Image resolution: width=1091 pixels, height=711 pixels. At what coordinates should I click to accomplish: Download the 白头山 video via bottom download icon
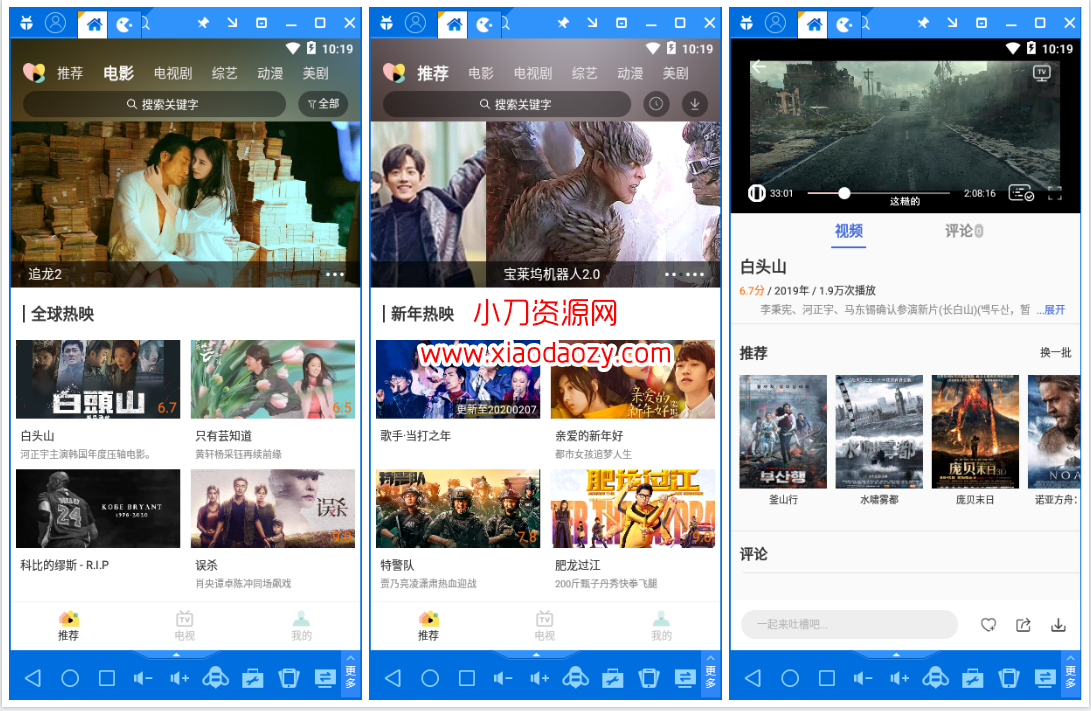[1058, 625]
